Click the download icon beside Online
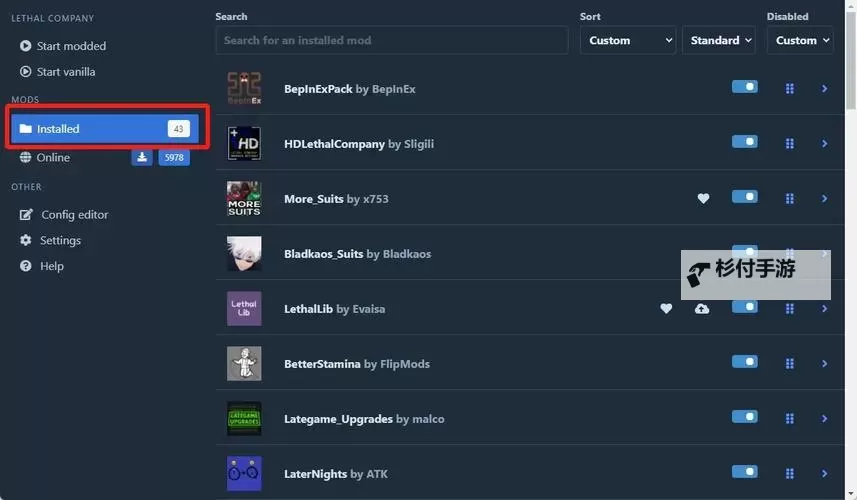This screenshot has height=500, width=857. 142,157
